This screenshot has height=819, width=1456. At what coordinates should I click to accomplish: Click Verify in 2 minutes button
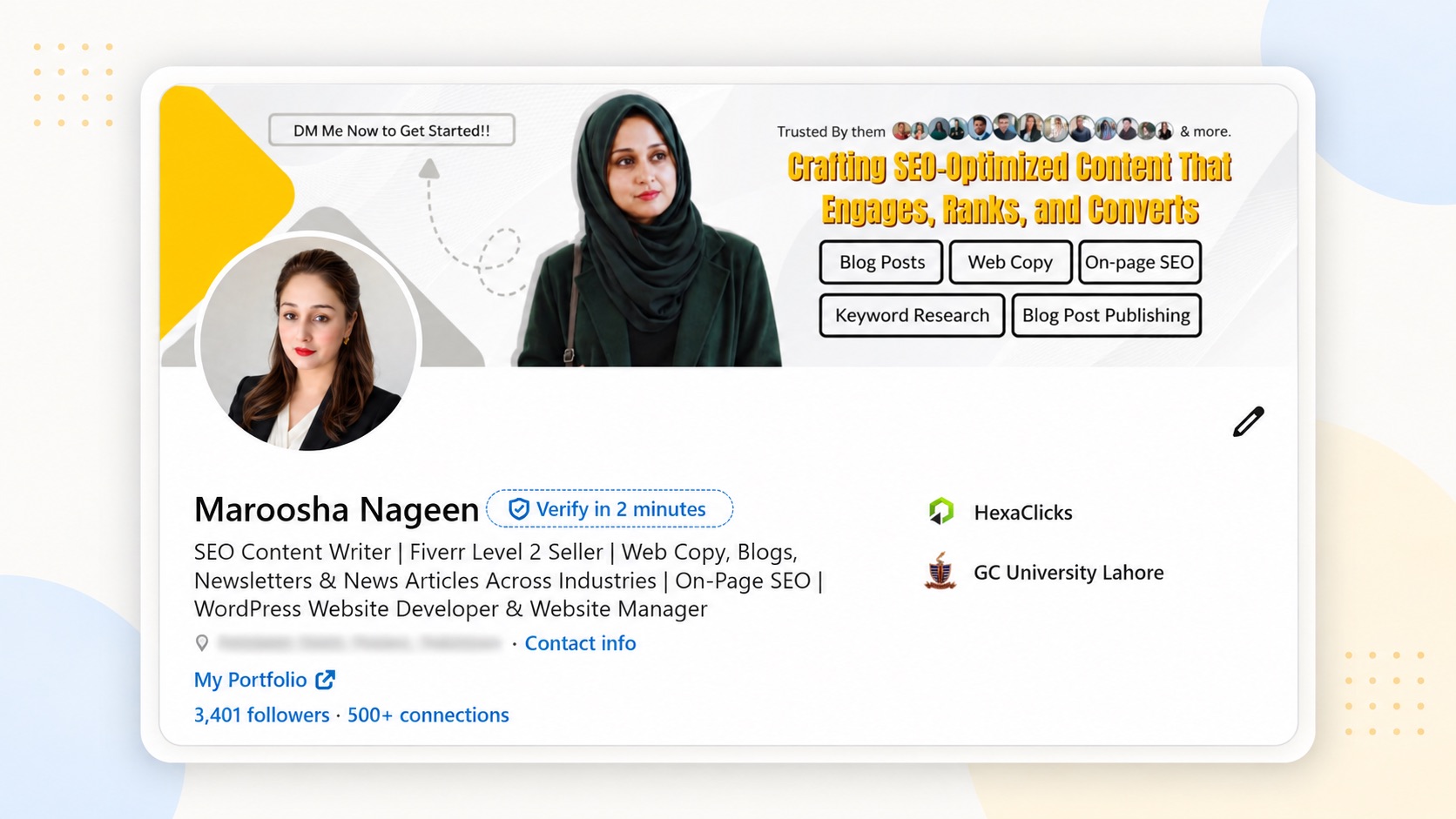point(610,509)
